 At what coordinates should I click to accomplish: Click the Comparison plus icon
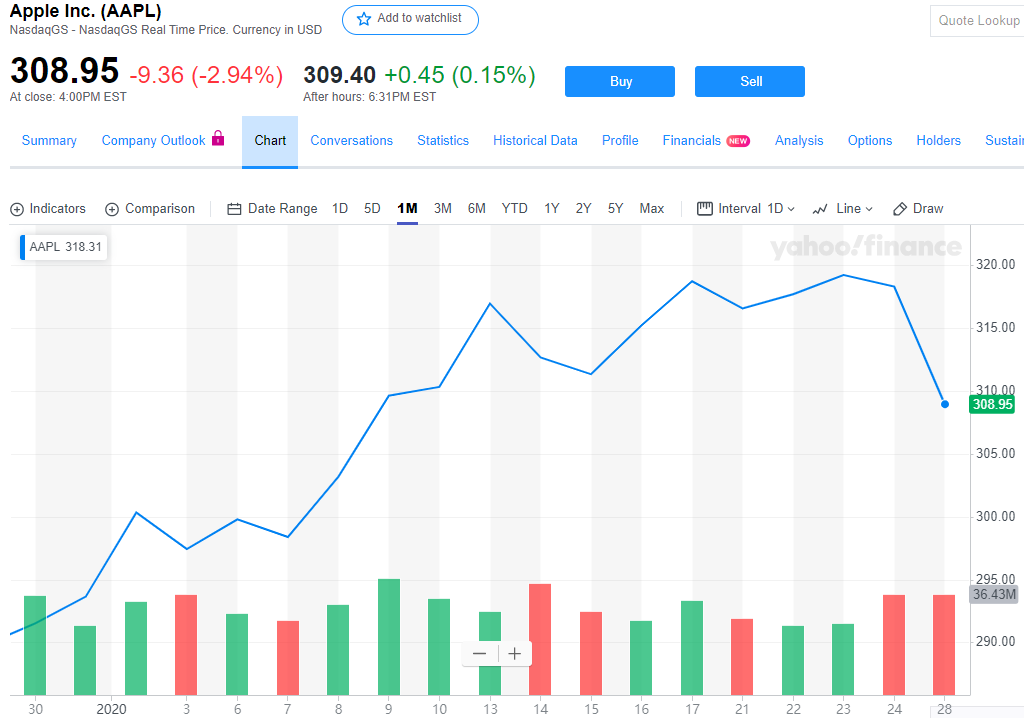(112, 209)
